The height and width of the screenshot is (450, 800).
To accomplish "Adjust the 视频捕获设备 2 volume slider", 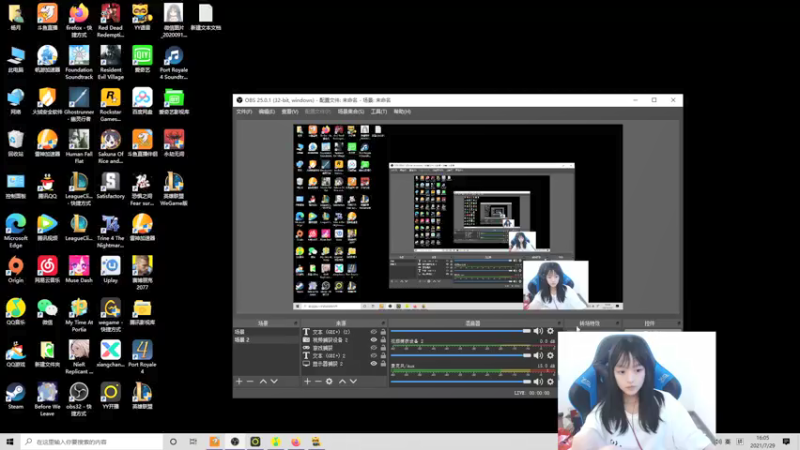I will tap(461, 356).
